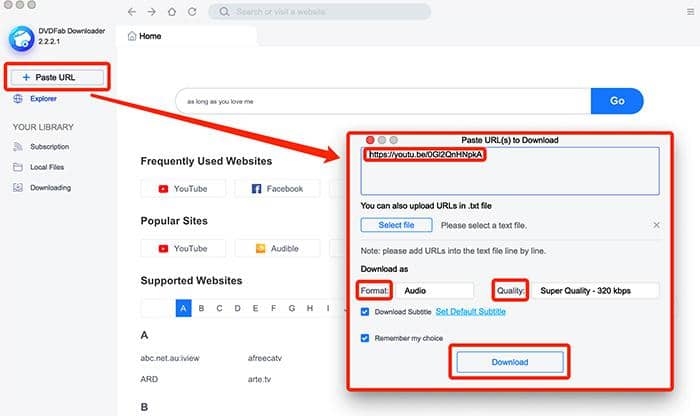The width and height of the screenshot is (700, 416).
Task: Select letter A in Supported Websites index
Action: [183, 308]
